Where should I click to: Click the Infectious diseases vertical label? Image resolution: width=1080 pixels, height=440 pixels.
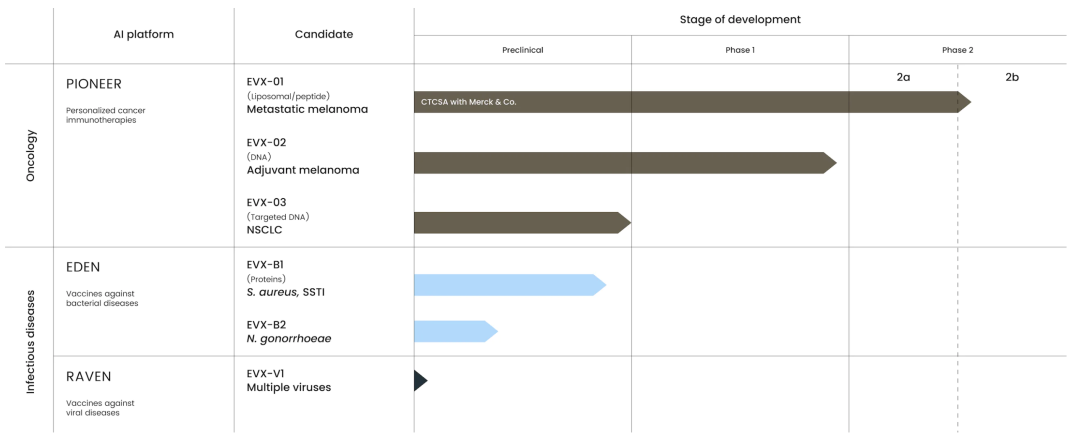[30, 338]
